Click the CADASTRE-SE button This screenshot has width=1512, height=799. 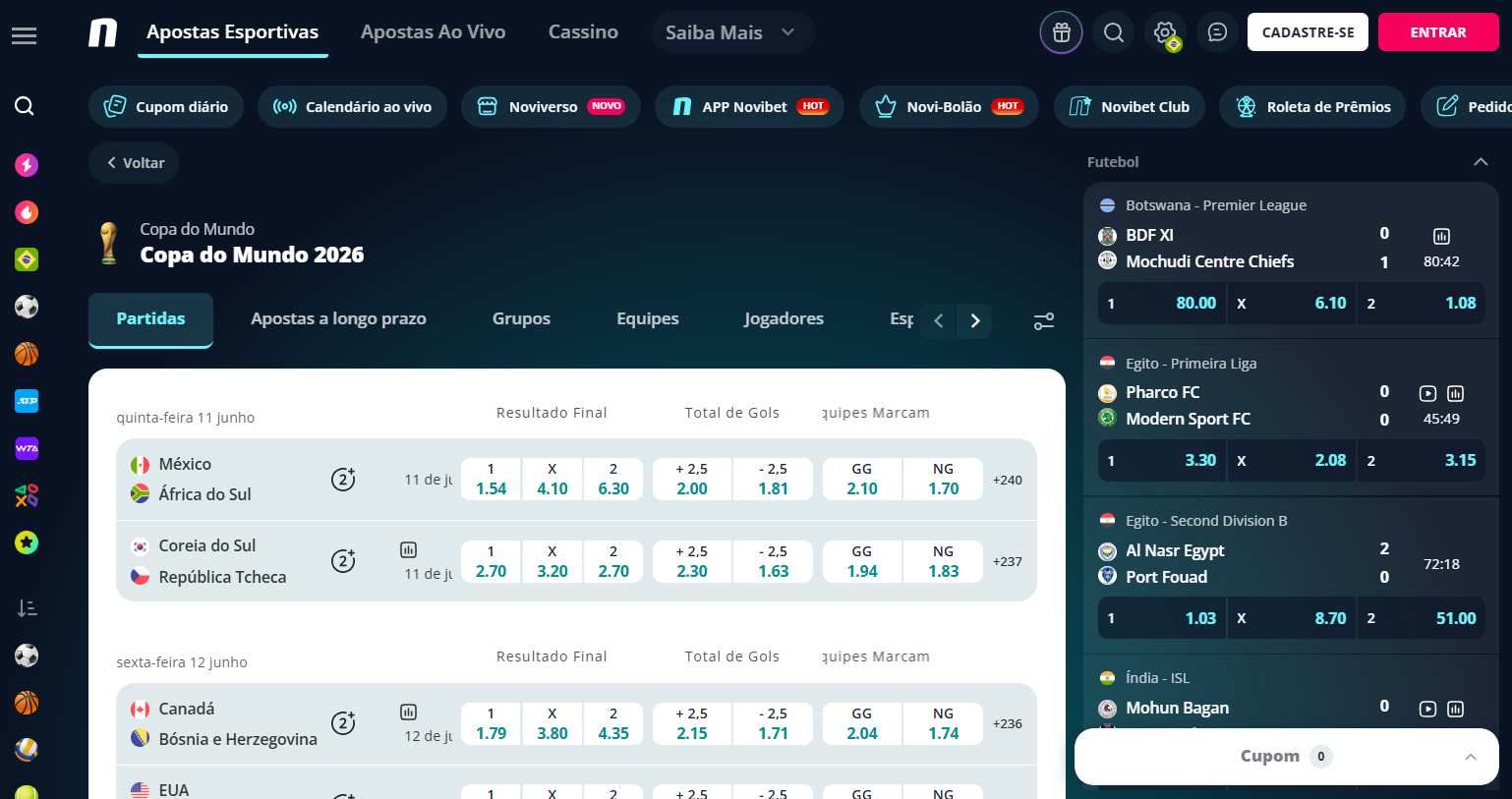1308,32
